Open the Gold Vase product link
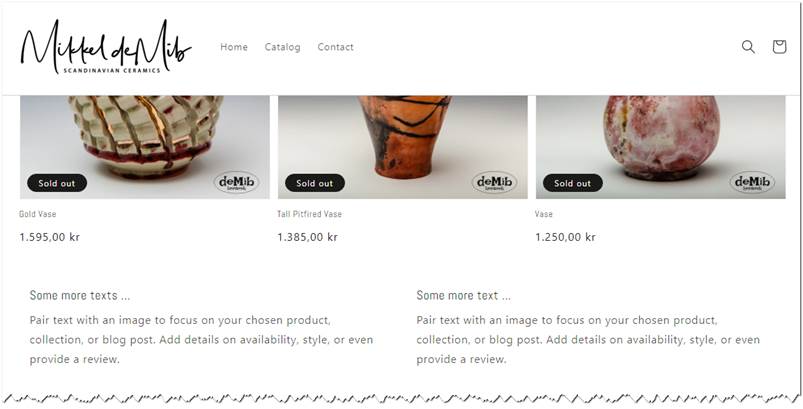 click(38, 214)
